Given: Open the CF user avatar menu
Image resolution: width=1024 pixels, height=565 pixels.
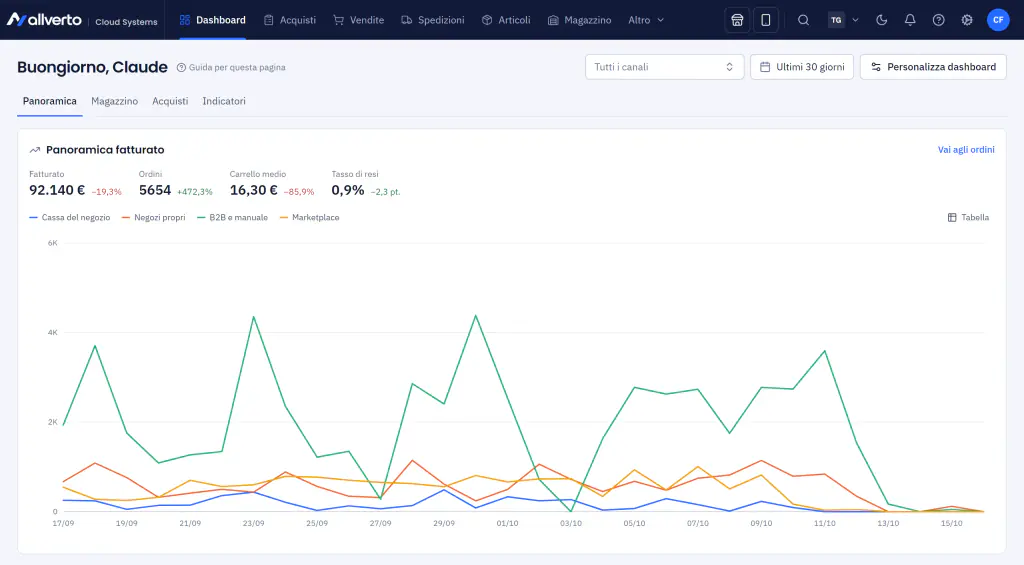Looking at the screenshot, I should coord(998,20).
